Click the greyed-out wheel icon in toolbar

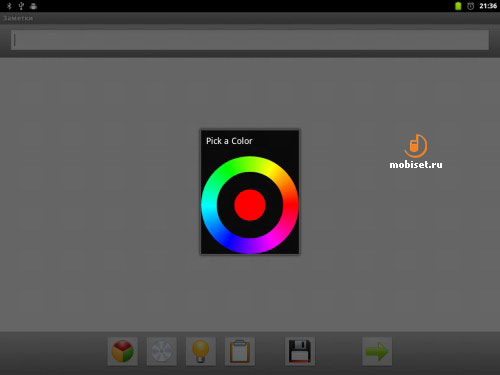(x=162, y=351)
